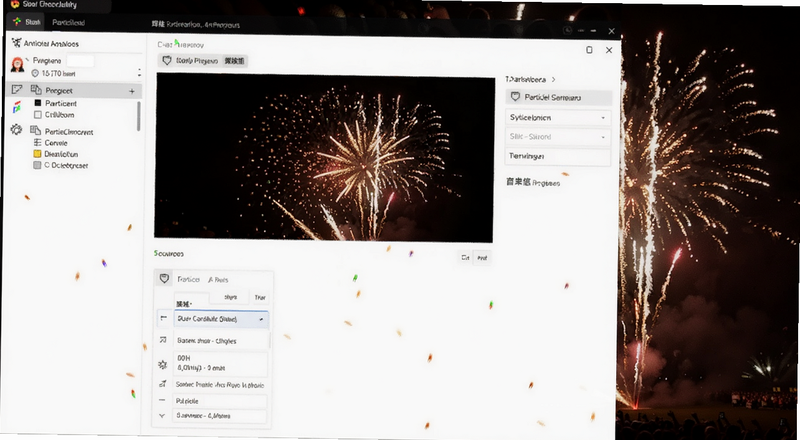Collapse the small arrow beside the user name
The width and height of the screenshot is (800, 440).
pyautogui.click(x=28, y=59)
